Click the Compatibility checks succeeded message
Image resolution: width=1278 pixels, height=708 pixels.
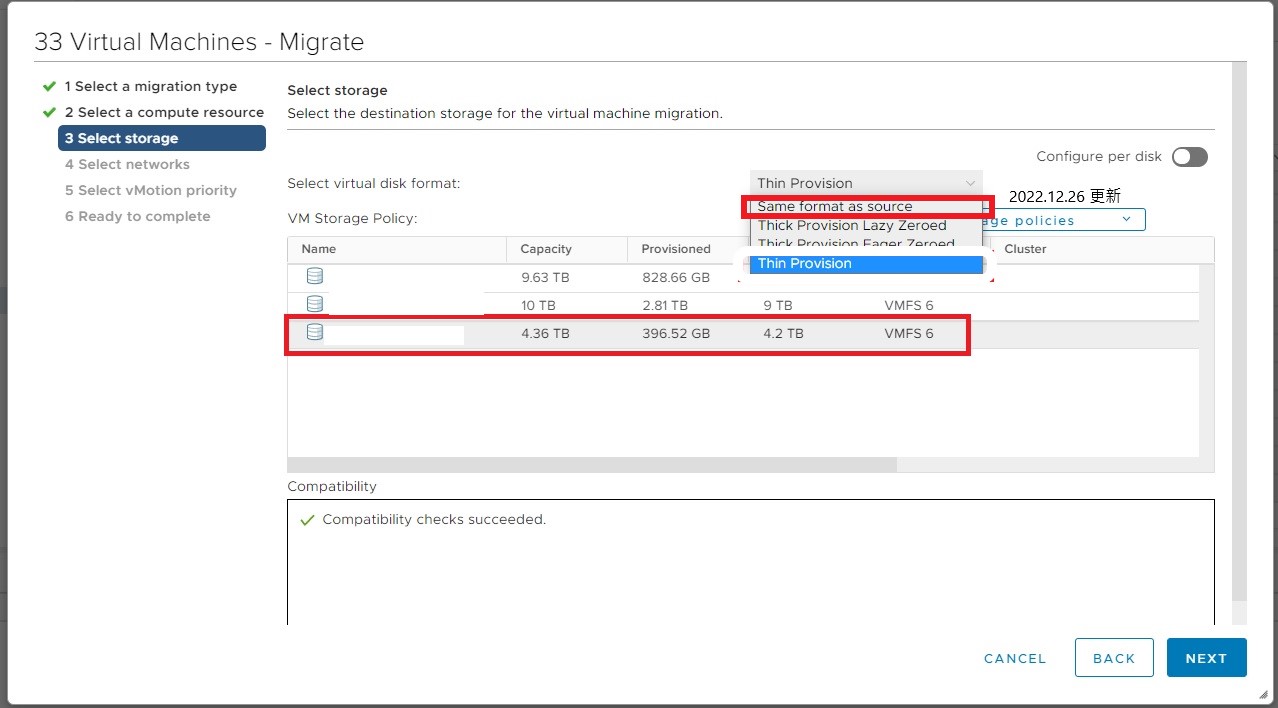click(434, 520)
